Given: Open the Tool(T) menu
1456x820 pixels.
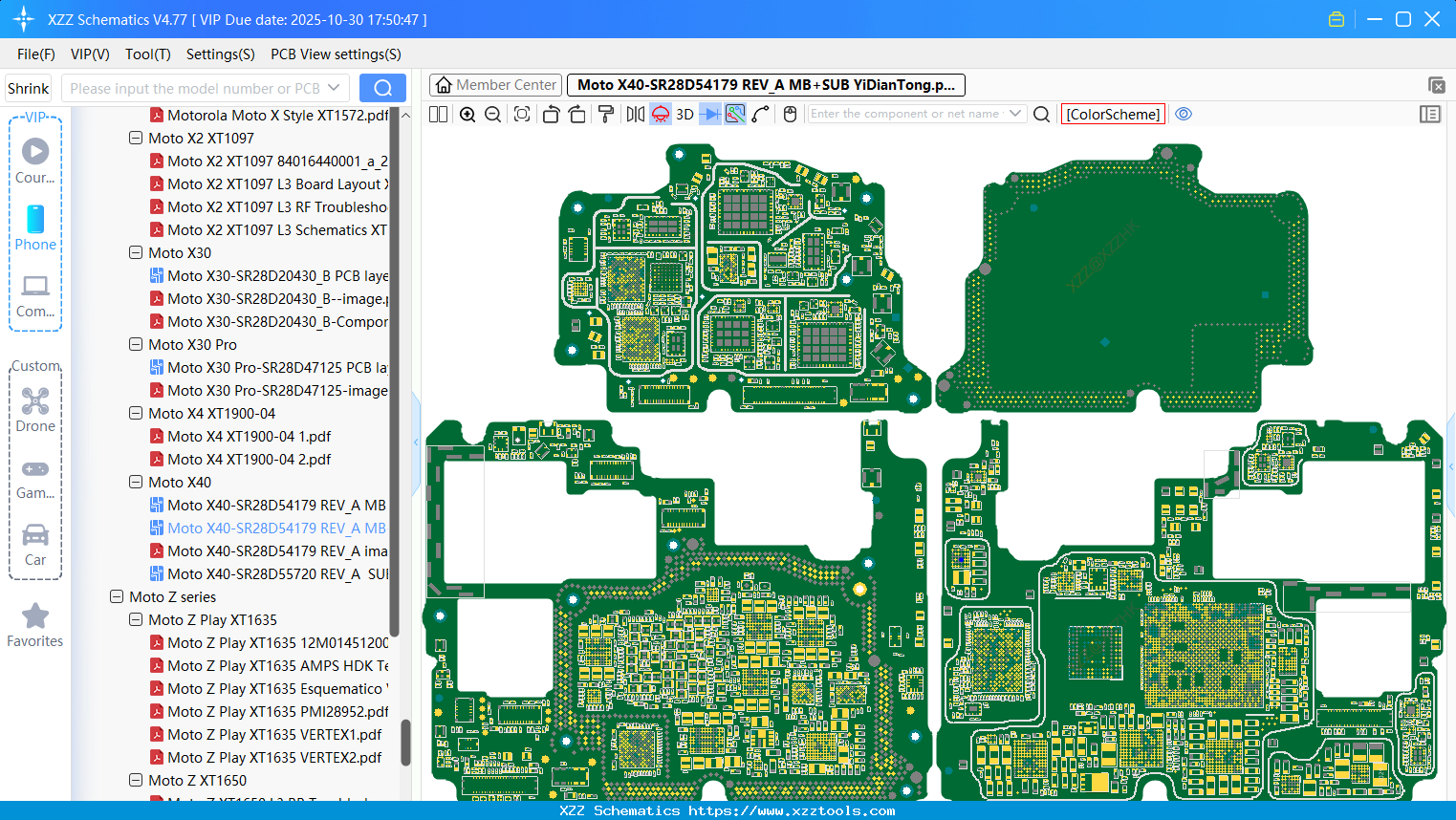Looking at the screenshot, I should tap(148, 54).
